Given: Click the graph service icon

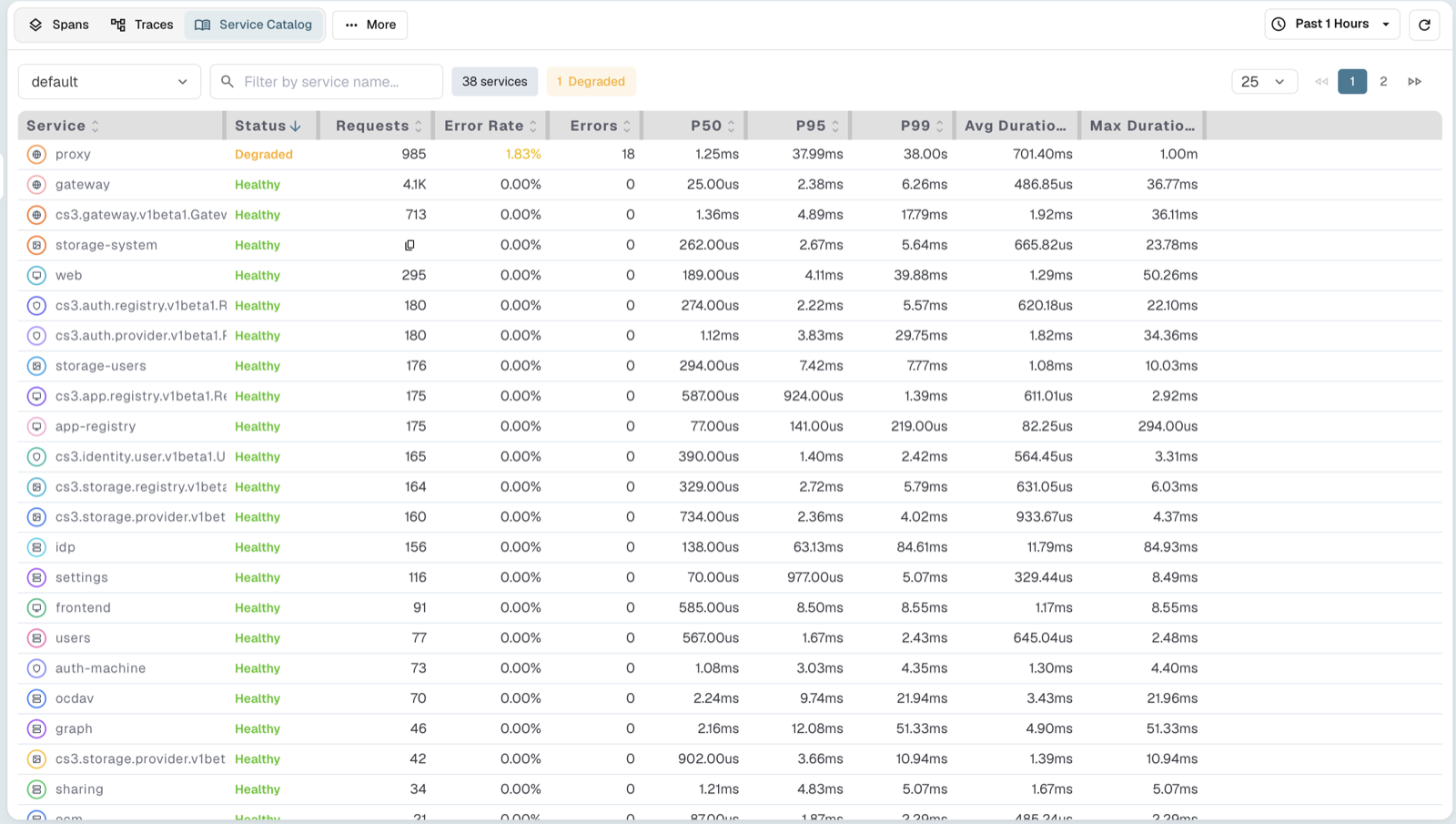Looking at the screenshot, I should click(x=36, y=728).
